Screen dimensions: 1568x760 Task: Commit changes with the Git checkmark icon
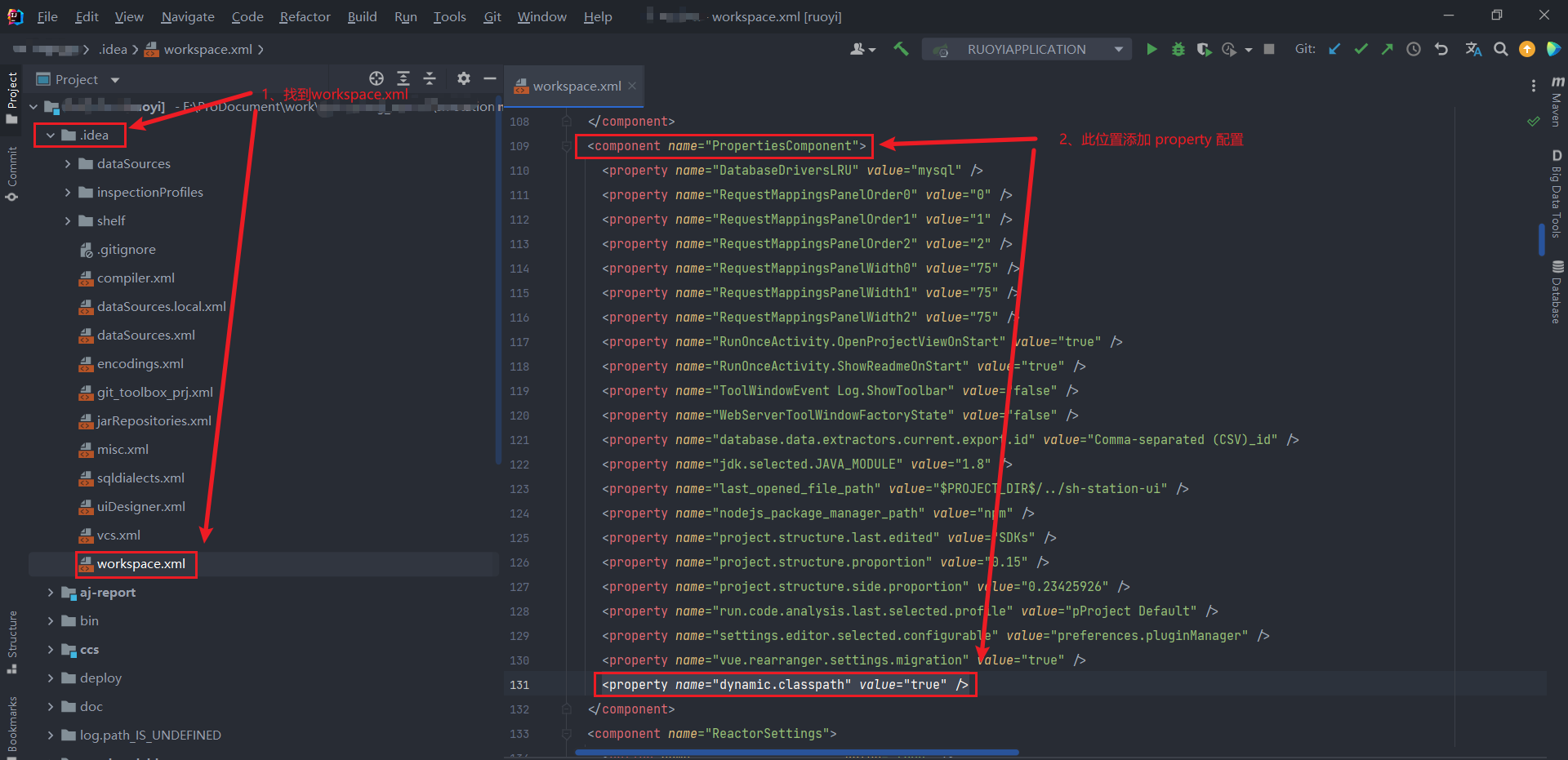coord(1361,49)
